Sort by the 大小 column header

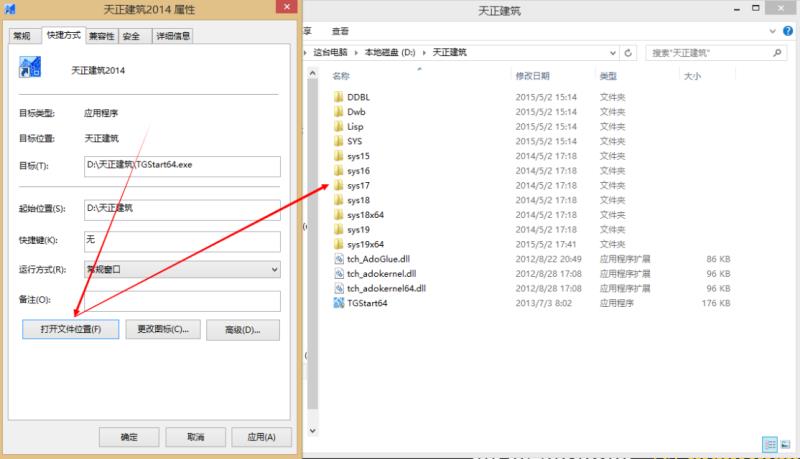click(692, 76)
